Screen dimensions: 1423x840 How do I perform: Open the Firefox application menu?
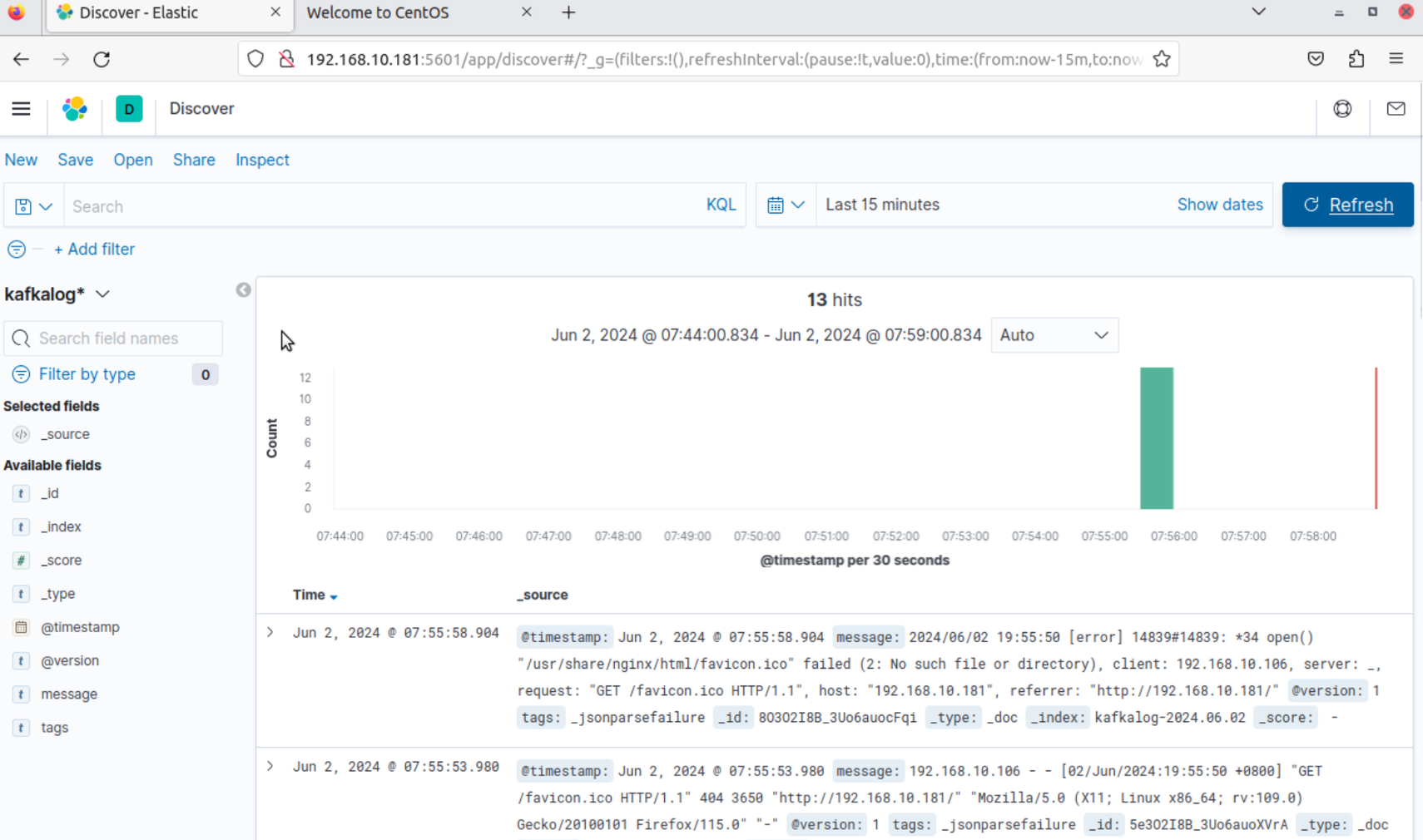click(1396, 59)
